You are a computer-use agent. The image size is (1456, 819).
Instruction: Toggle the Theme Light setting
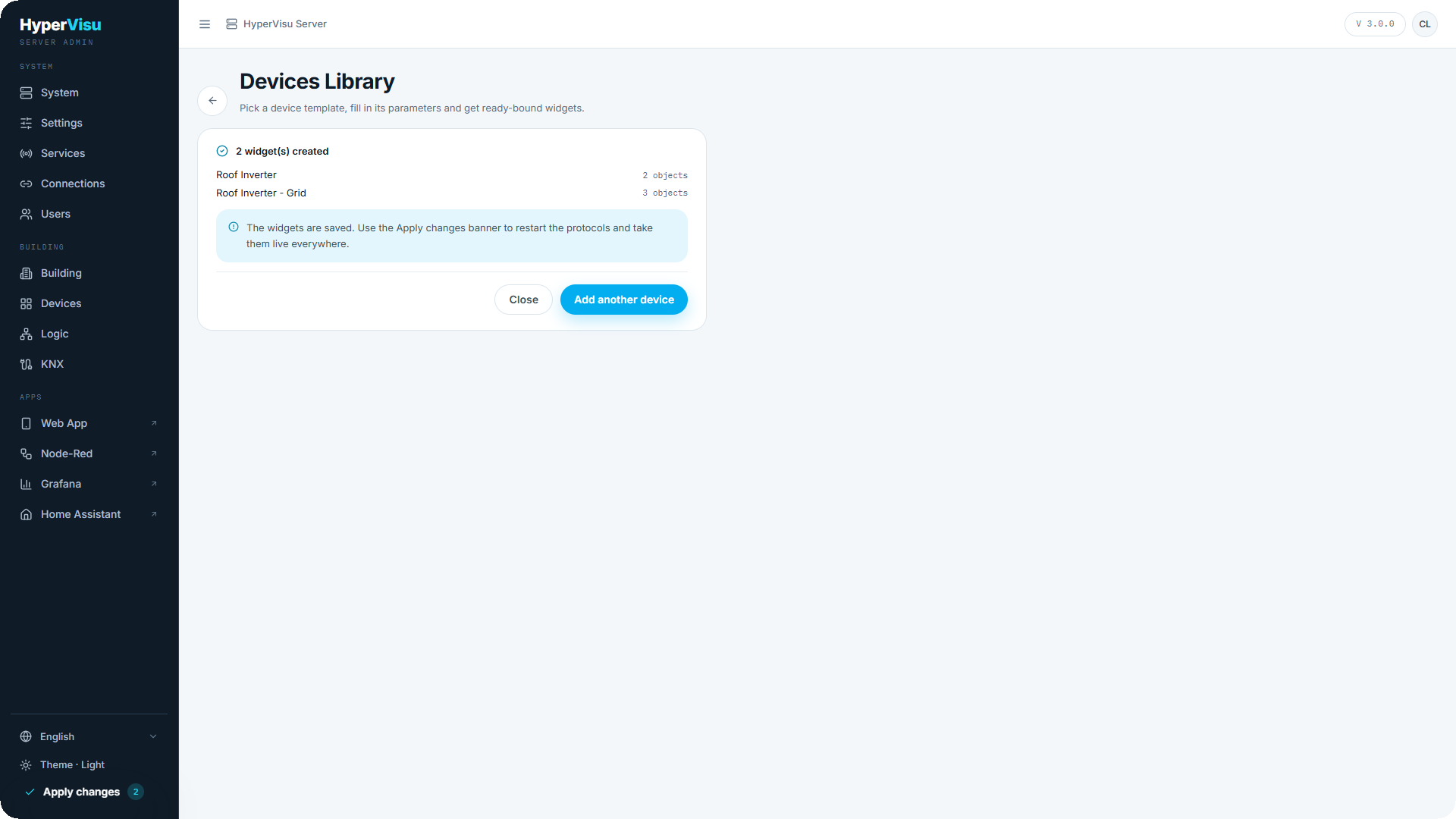pyautogui.click(x=89, y=764)
